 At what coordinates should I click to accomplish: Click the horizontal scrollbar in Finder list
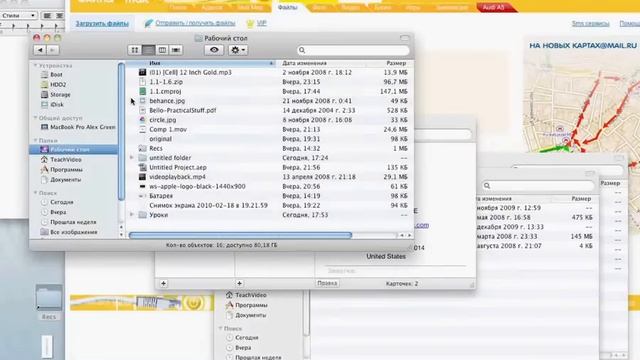click(240, 235)
